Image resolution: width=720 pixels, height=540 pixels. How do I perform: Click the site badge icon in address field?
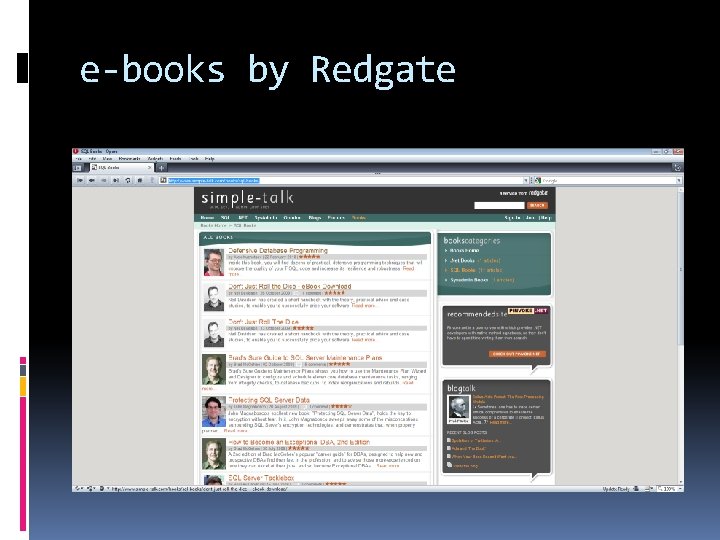pos(163,180)
